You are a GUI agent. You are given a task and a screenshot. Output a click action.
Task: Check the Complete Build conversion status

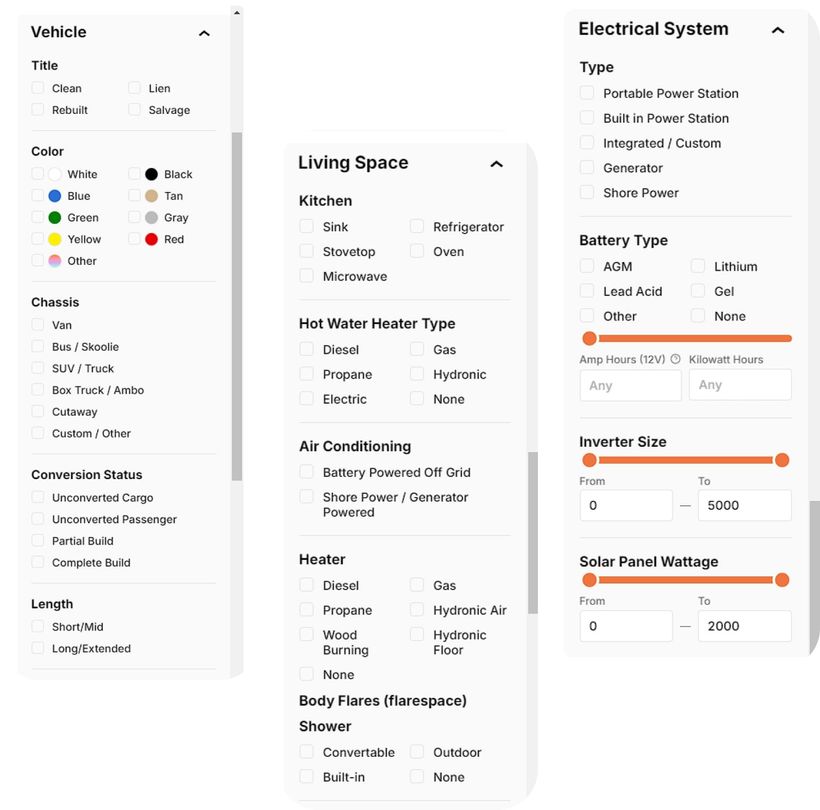[x=36, y=562]
